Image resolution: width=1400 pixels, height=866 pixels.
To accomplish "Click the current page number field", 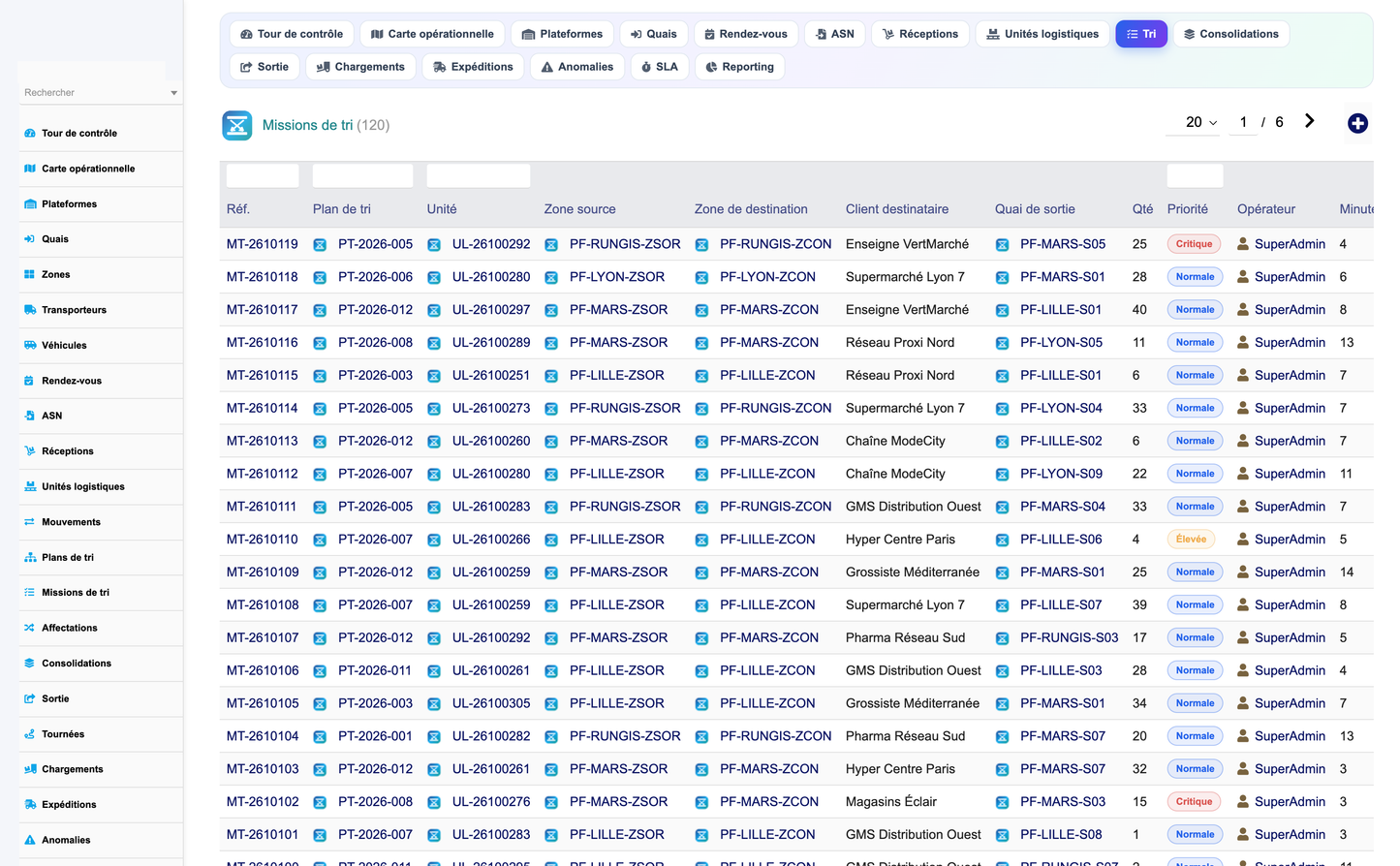I will 1243,122.
